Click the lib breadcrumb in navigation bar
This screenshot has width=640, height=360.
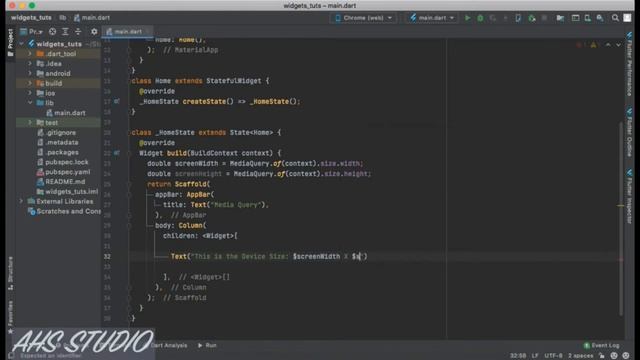click(x=62, y=18)
